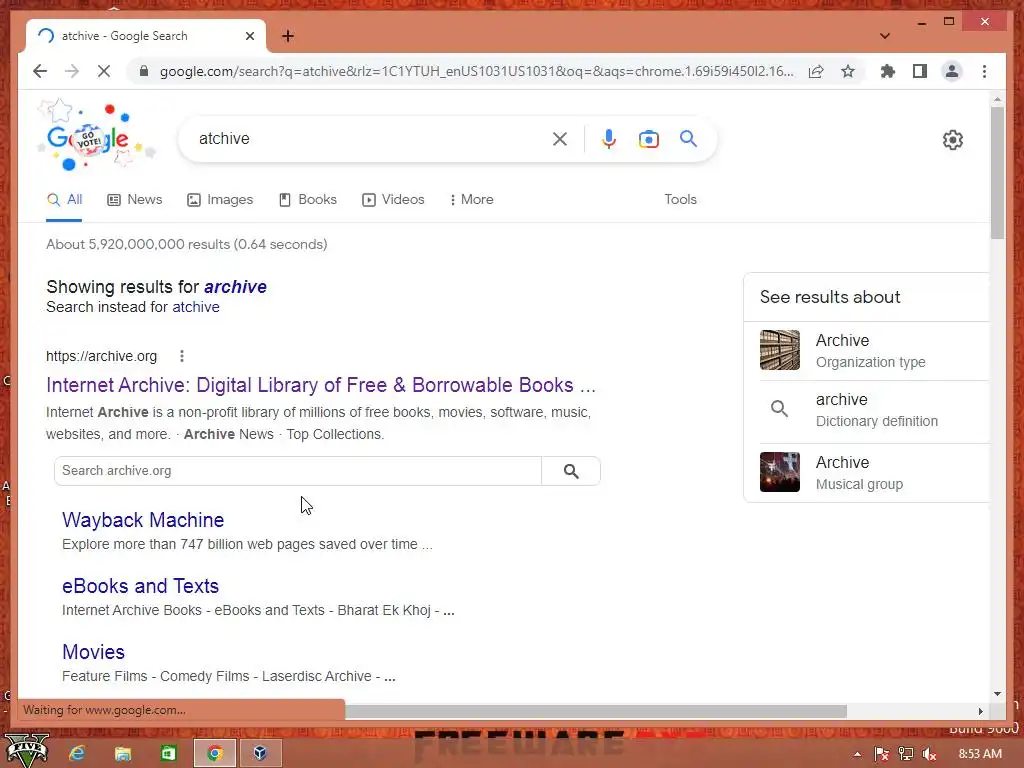Click the Action Center flag tray icon
1024x768 pixels.
(x=882, y=754)
